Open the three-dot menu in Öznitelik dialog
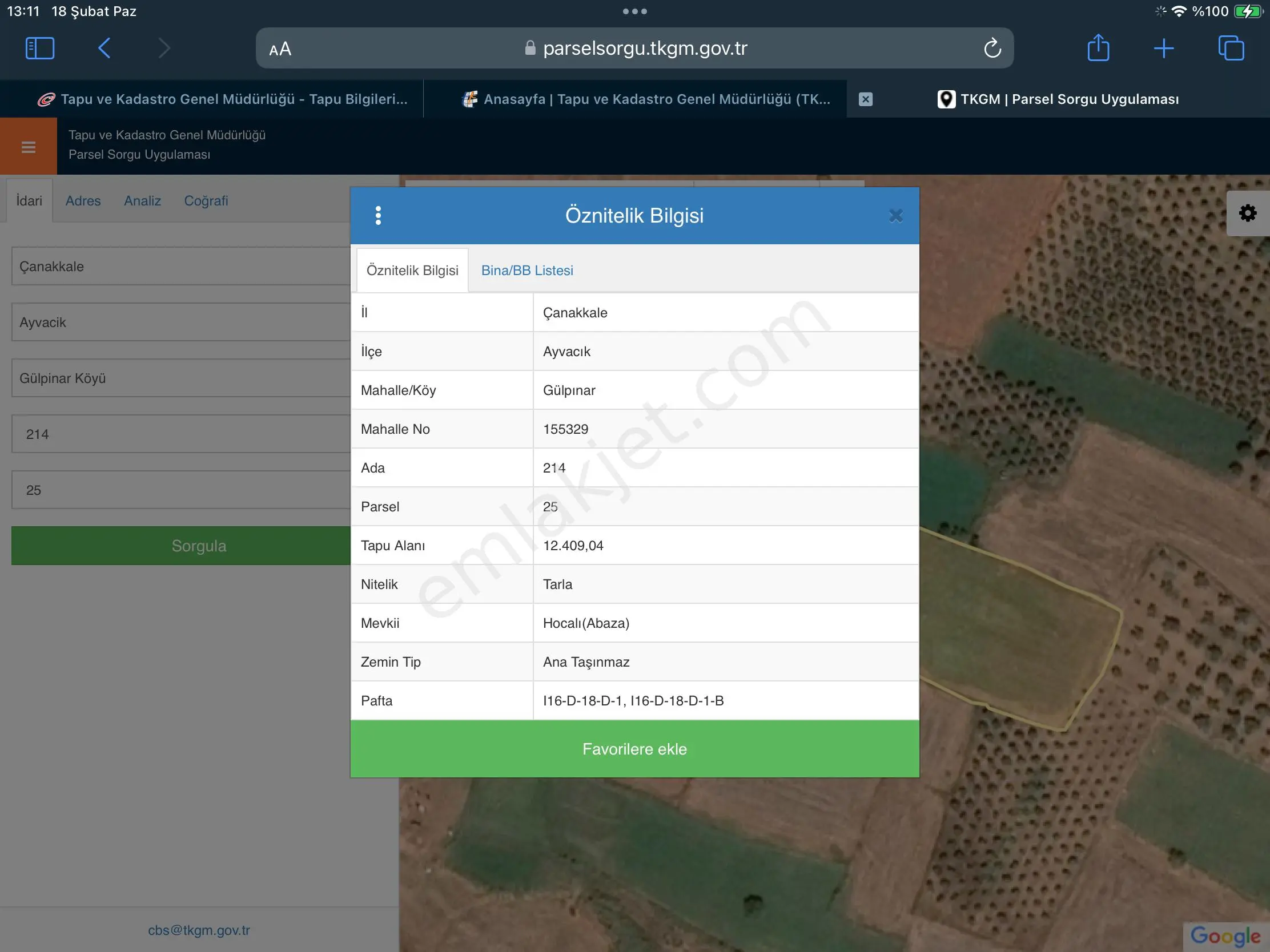The width and height of the screenshot is (1270, 952). point(378,216)
